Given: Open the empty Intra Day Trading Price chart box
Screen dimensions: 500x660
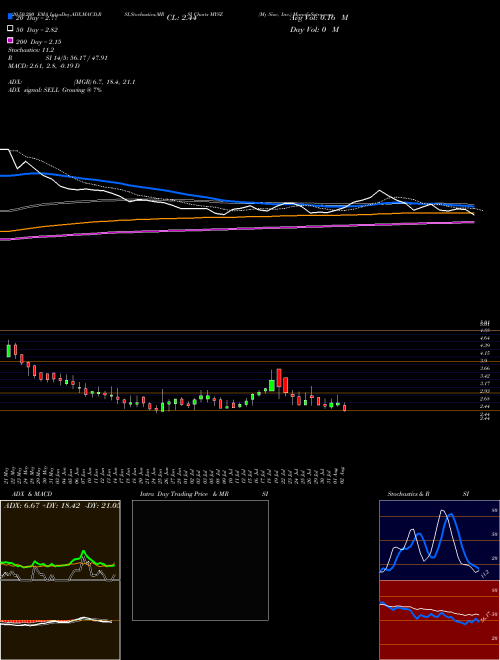Looking at the screenshot, I should click(200, 560).
